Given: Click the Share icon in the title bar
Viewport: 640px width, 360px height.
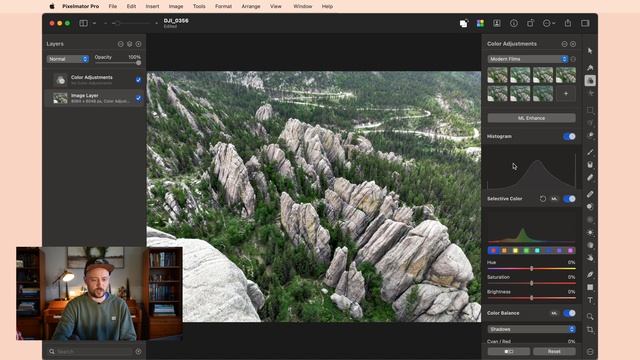Looking at the screenshot, I should [x=568, y=23].
